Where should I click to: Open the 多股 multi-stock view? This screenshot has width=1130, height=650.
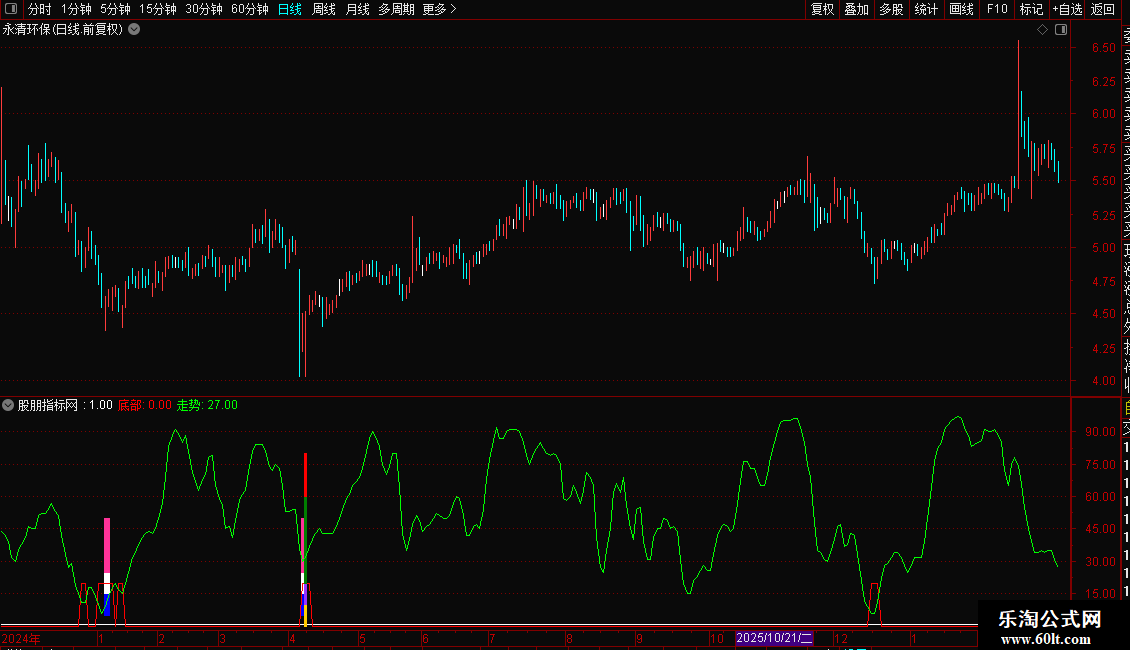pyautogui.click(x=891, y=9)
